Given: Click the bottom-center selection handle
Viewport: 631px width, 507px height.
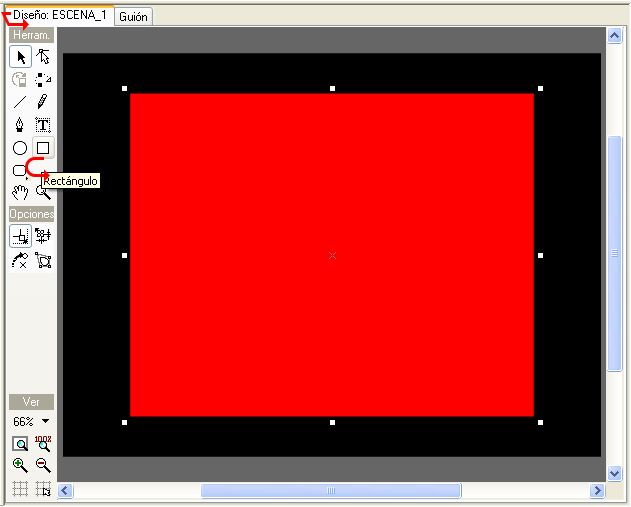Looking at the screenshot, I should [332, 422].
